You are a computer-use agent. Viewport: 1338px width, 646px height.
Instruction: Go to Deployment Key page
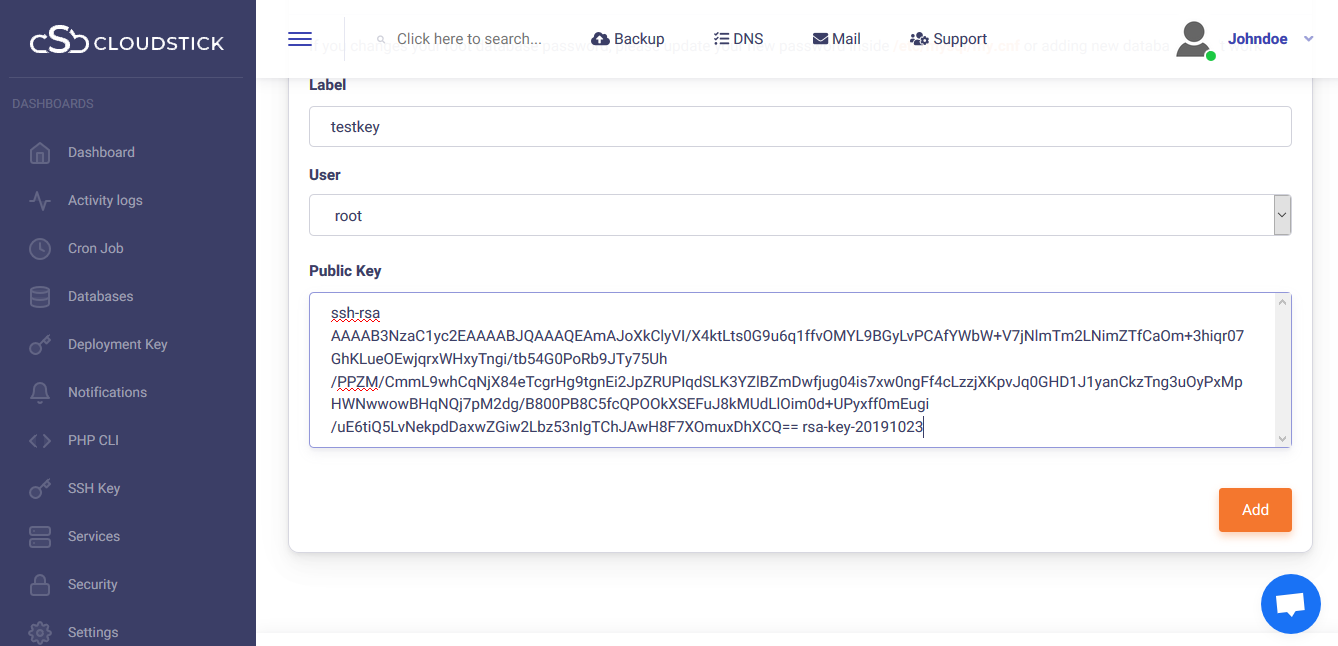pyautogui.click(x=117, y=345)
